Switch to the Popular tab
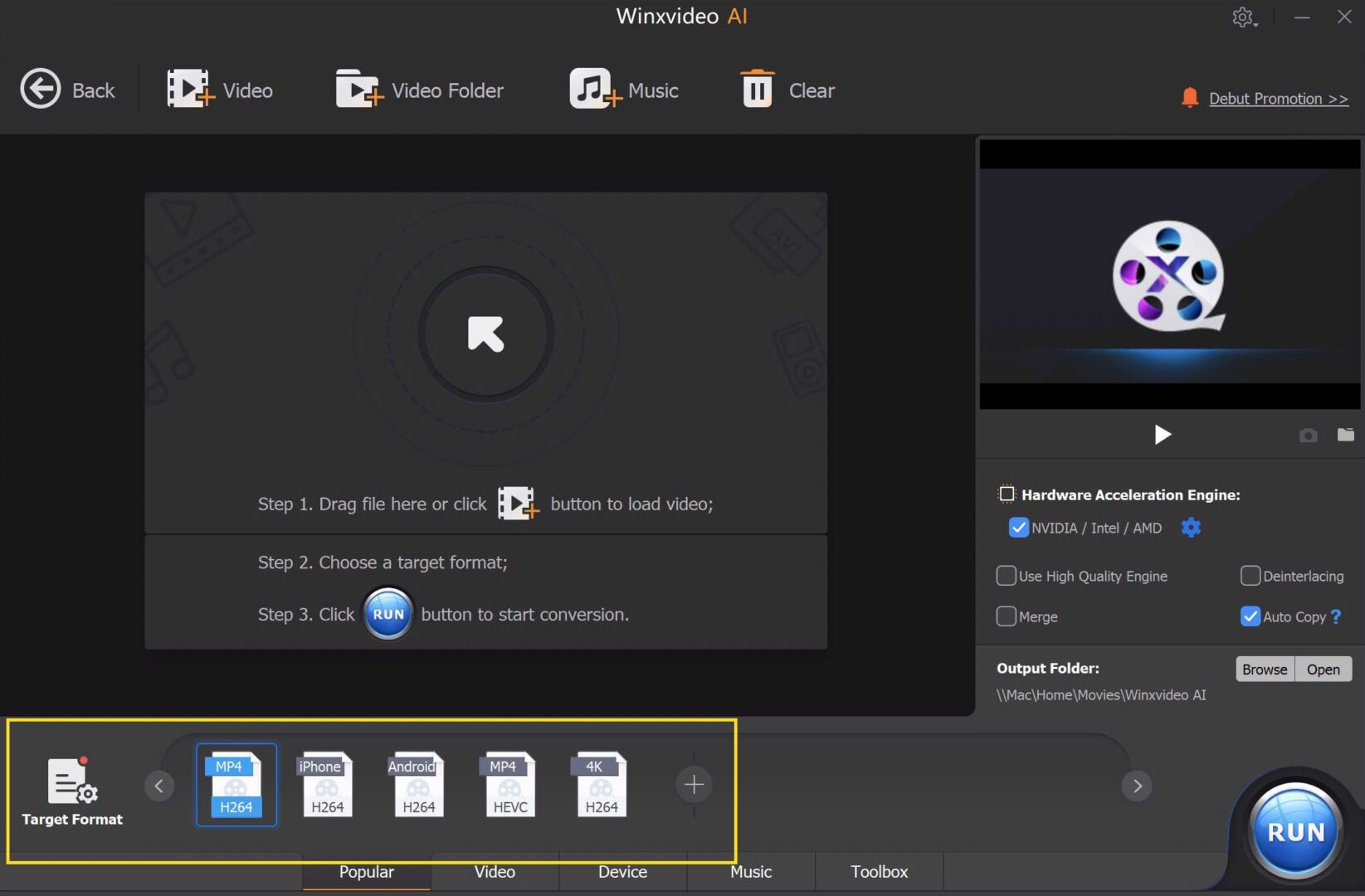1365x896 pixels. pyautogui.click(x=366, y=872)
